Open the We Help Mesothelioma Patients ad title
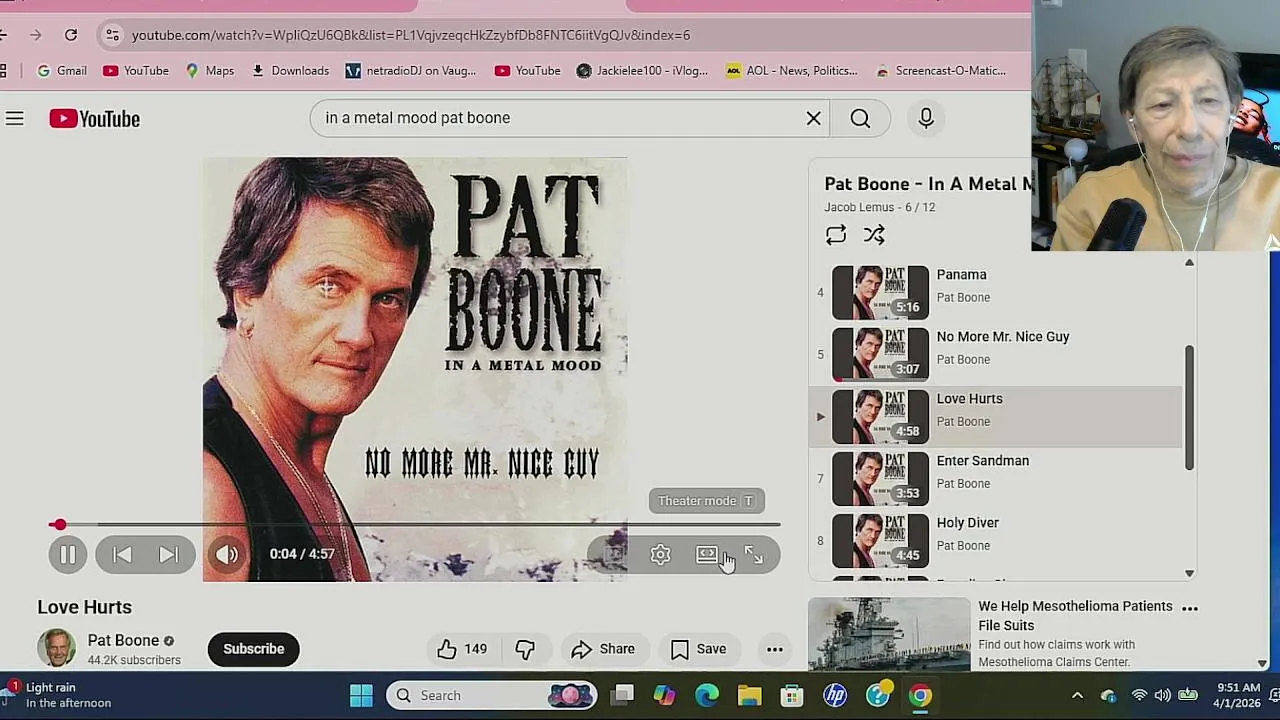This screenshot has width=1280, height=720. pyautogui.click(x=1075, y=615)
